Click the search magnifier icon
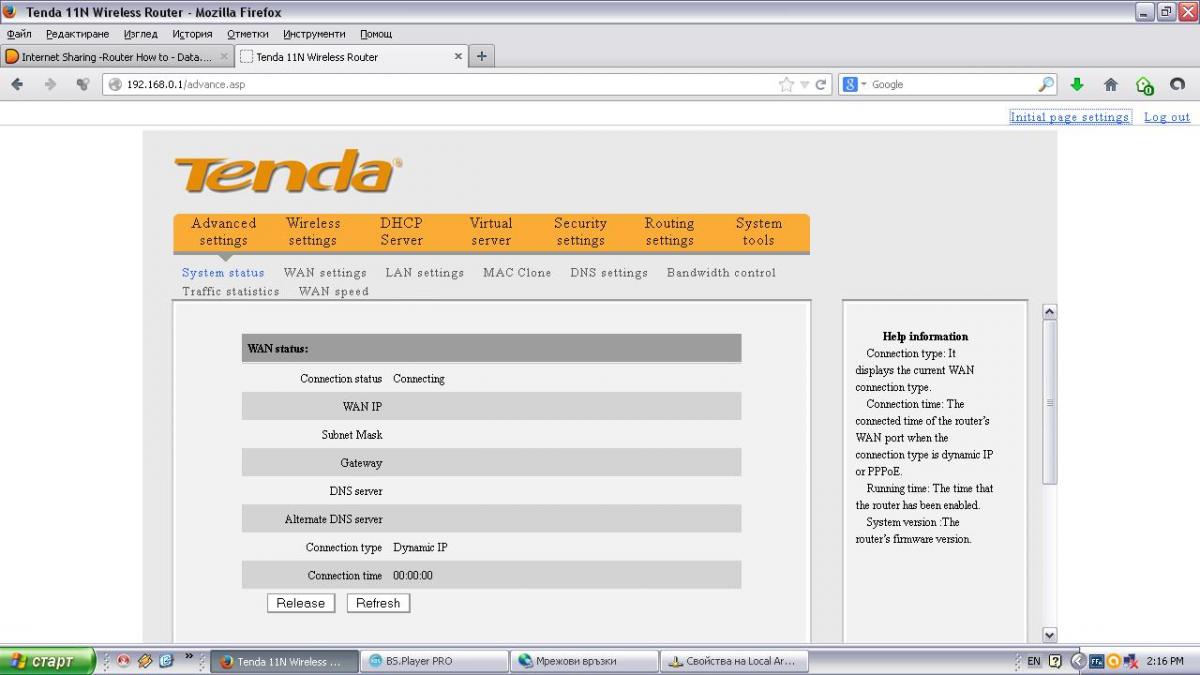 point(1046,85)
